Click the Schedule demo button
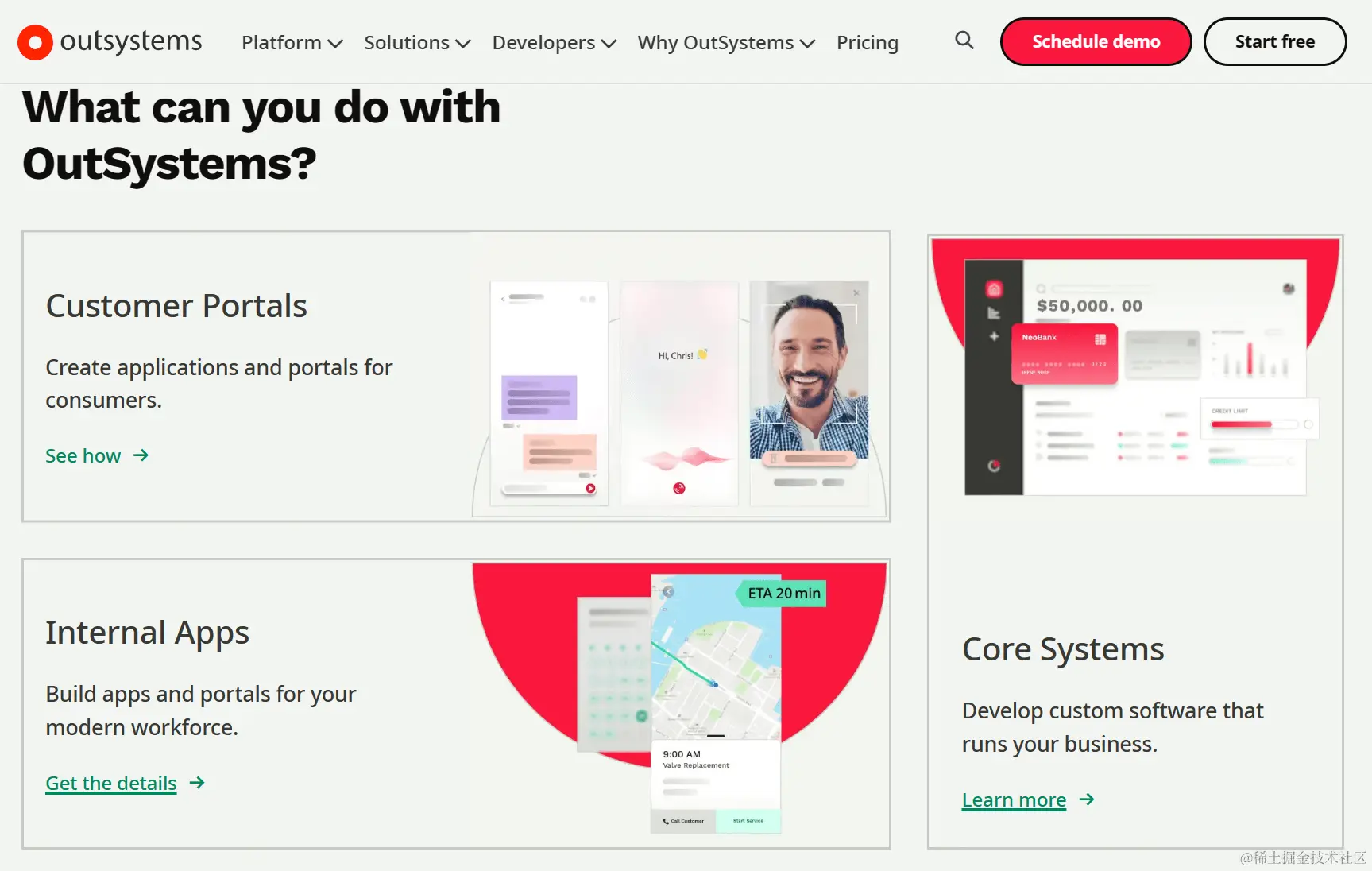 pyautogui.click(x=1096, y=41)
